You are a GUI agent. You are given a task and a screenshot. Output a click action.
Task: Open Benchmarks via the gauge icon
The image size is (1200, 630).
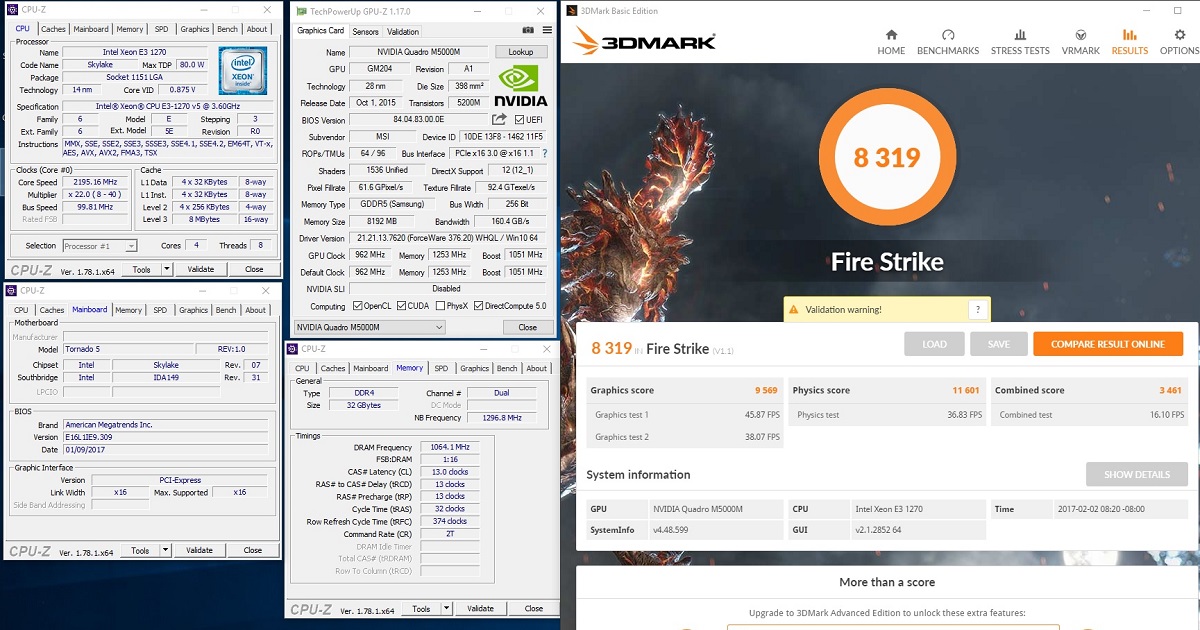pos(948,41)
